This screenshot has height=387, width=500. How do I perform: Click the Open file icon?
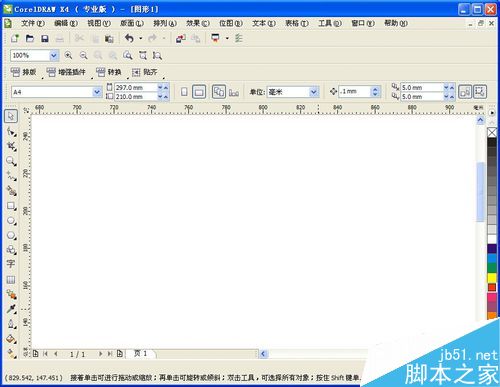pos(30,38)
